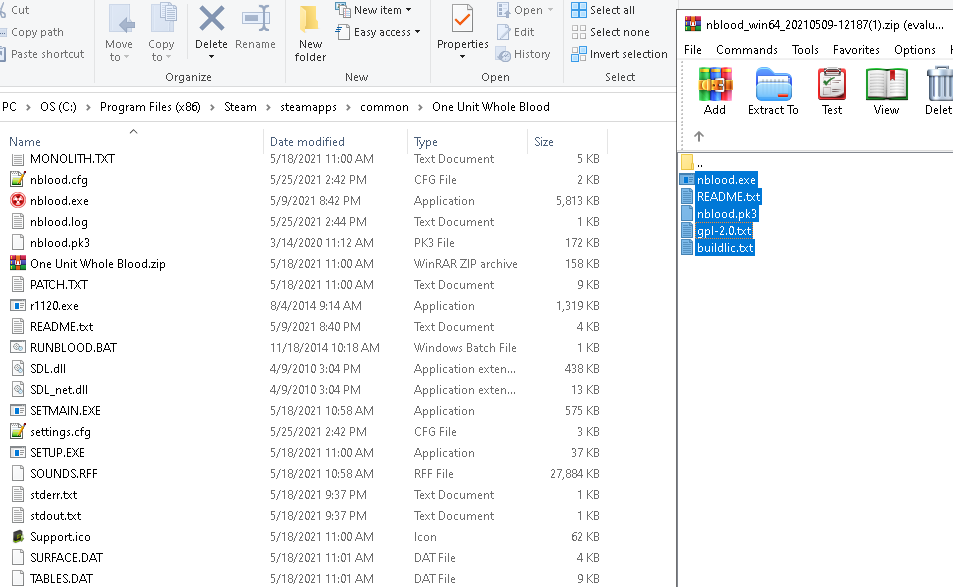The width and height of the screenshot is (953, 587).
Task: Click the parent folder '..' icon in WinRAR
Action: coord(687,163)
